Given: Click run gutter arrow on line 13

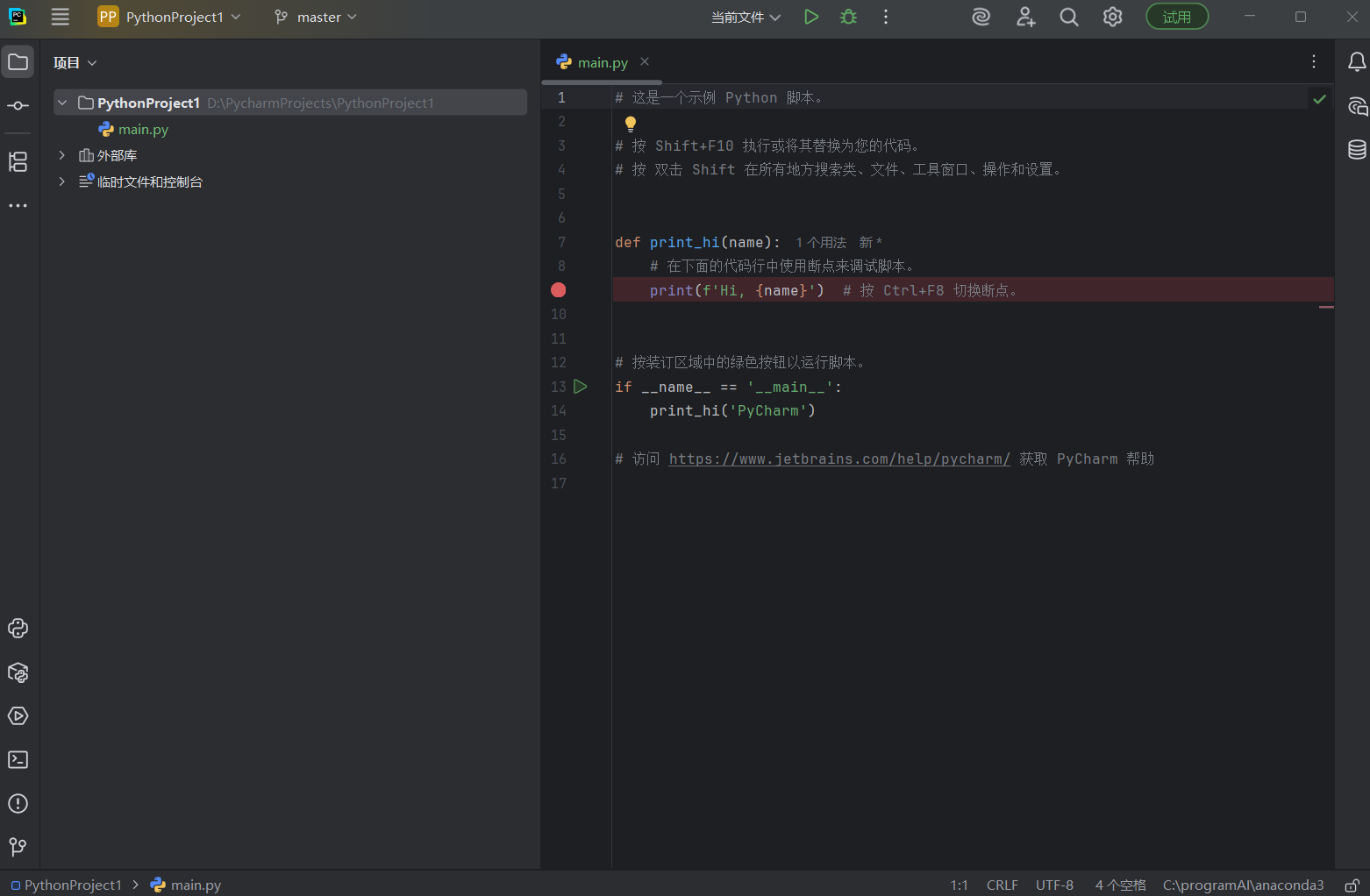Looking at the screenshot, I should pyautogui.click(x=580, y=387).
